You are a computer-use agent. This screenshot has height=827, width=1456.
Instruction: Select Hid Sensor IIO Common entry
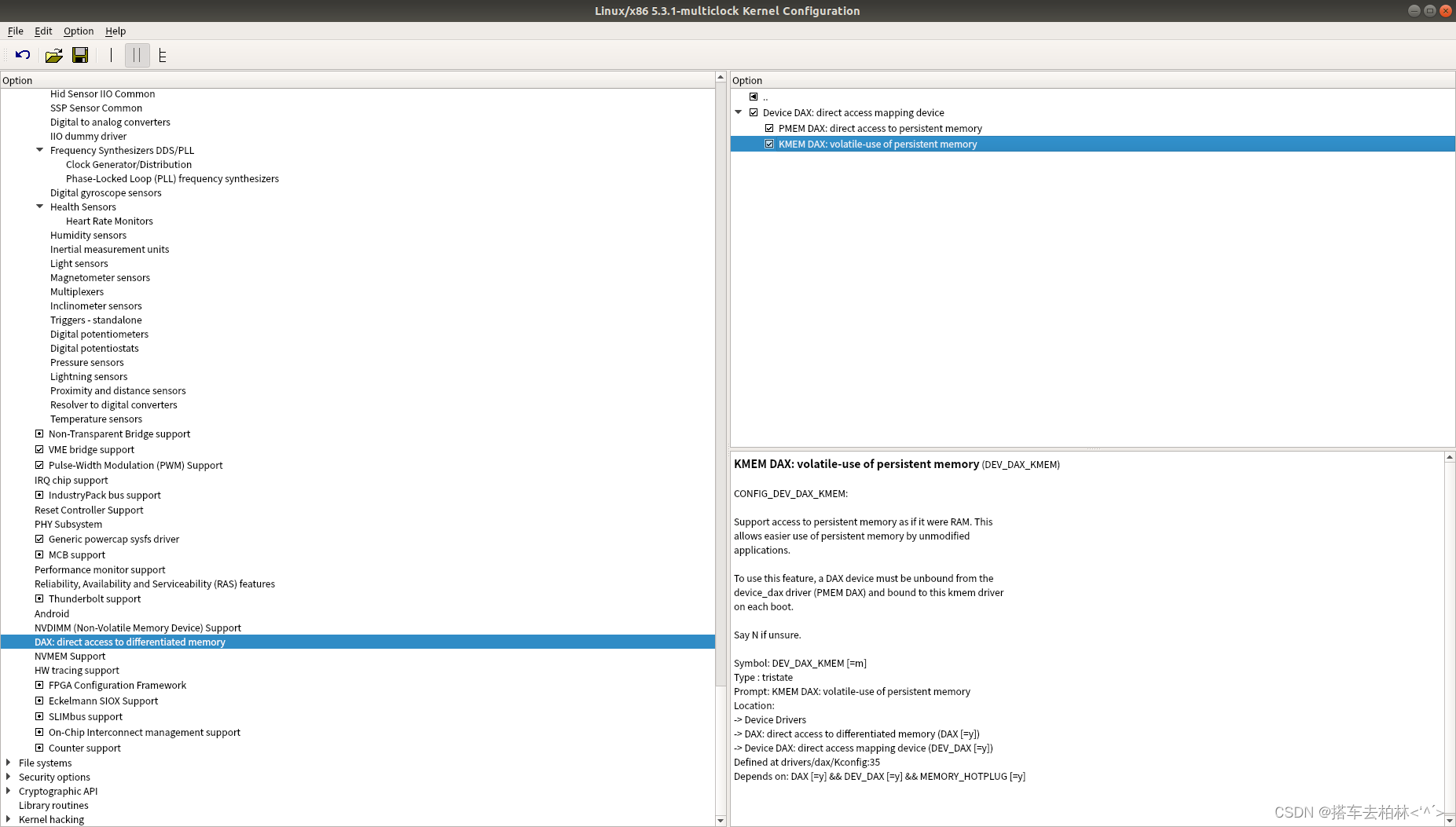[102, 93]
